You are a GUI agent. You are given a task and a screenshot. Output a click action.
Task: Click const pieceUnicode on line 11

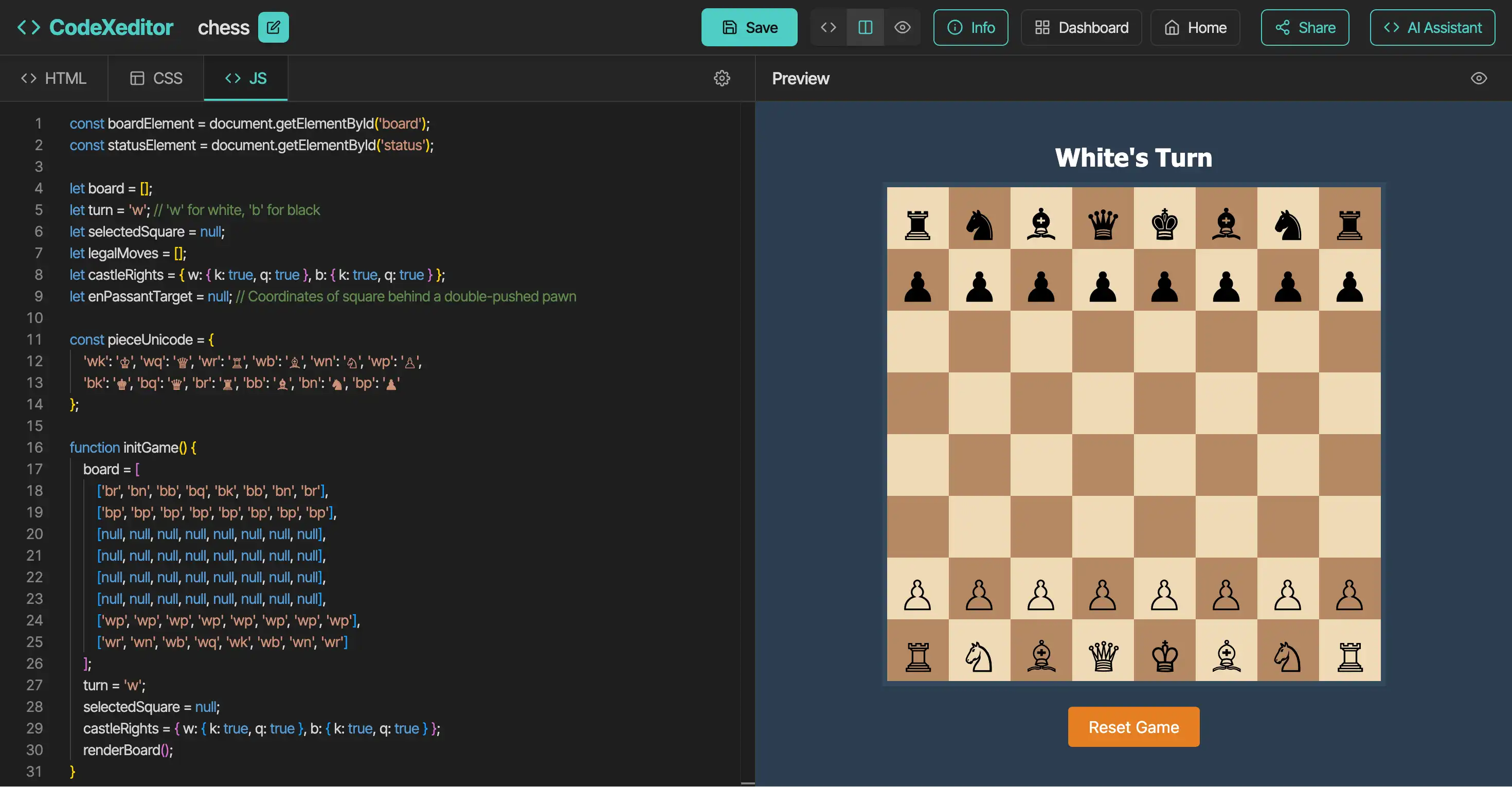pos(141,339)
